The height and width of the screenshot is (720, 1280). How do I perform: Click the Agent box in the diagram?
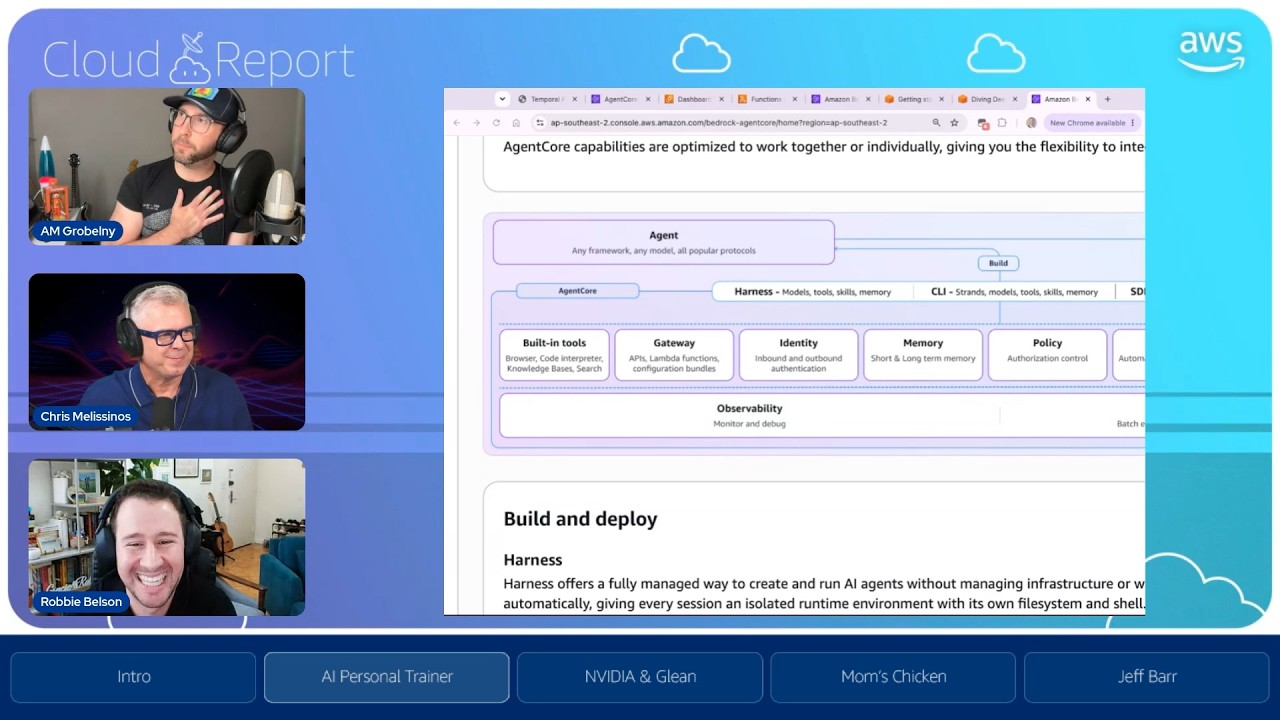(664, 242)
